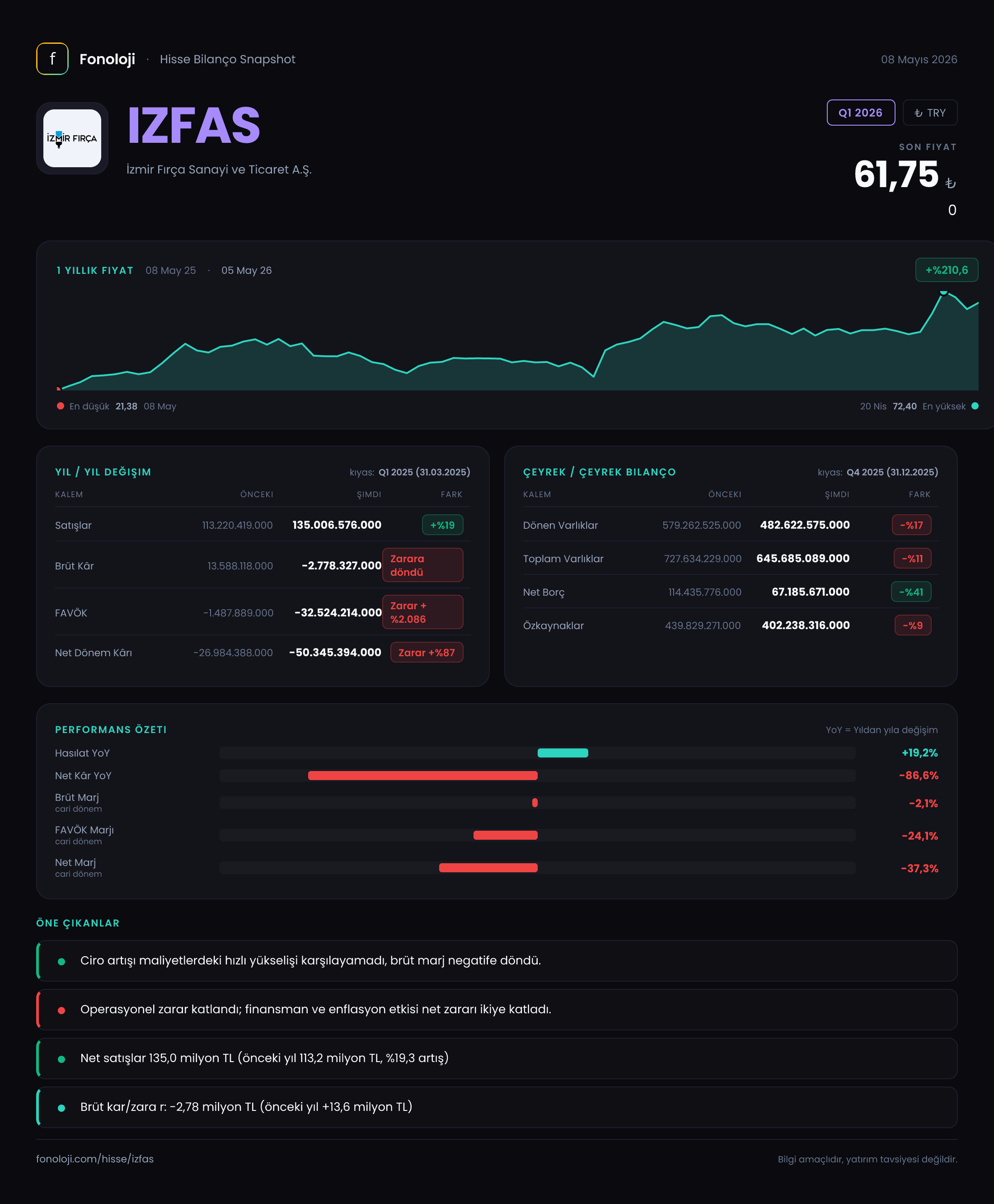Click Toplam Varlıklar value 645.685.089.000
The height and width of the screenshot is (1204, 994).
(803, 559)
